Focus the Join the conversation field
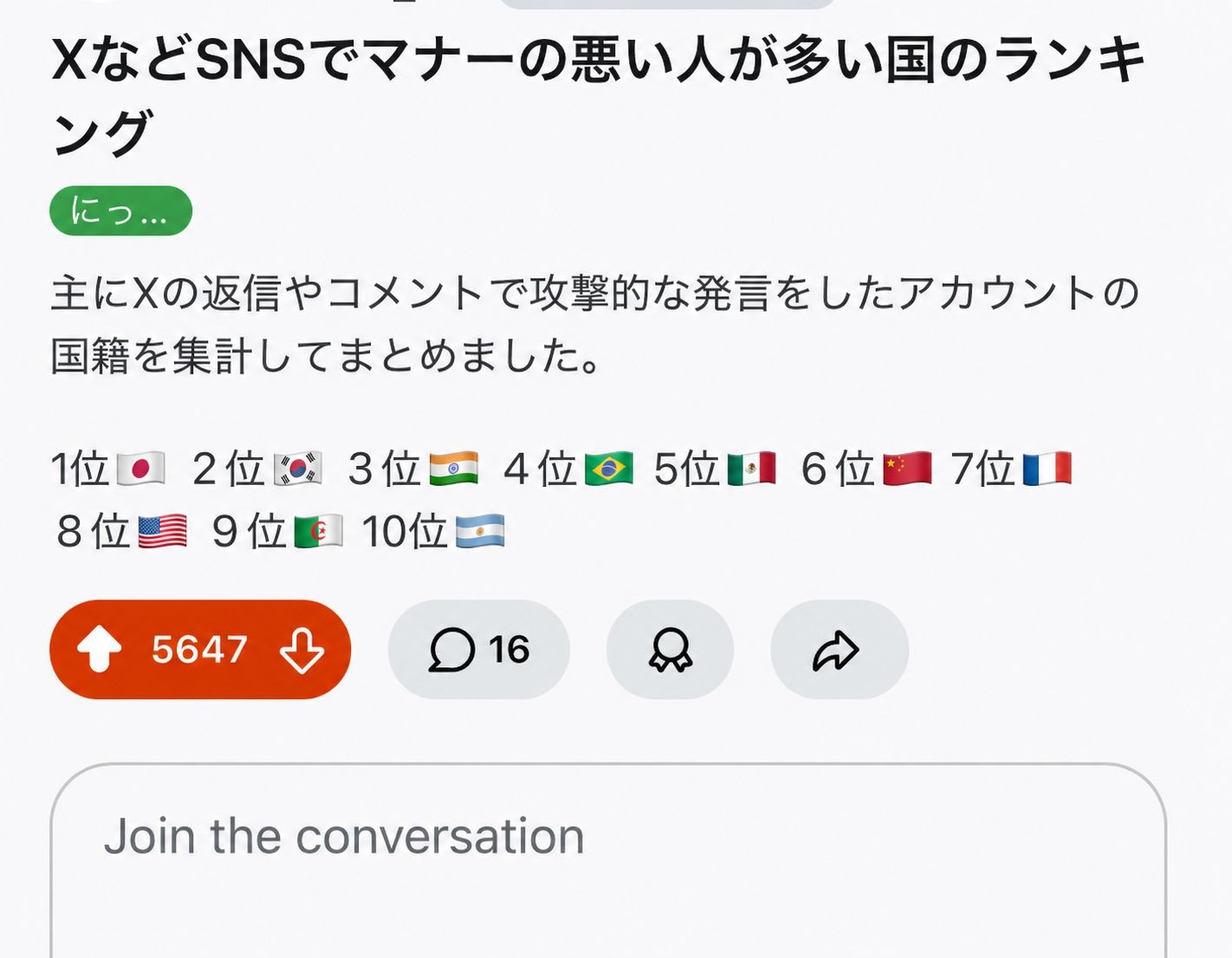Screen dimensions: 1232x958 (608, 861)
